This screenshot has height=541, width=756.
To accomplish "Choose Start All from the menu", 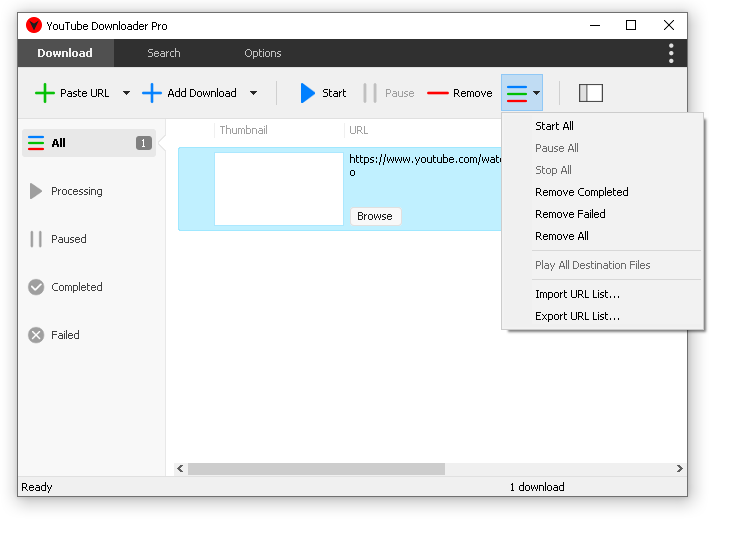I will point(603,126).
